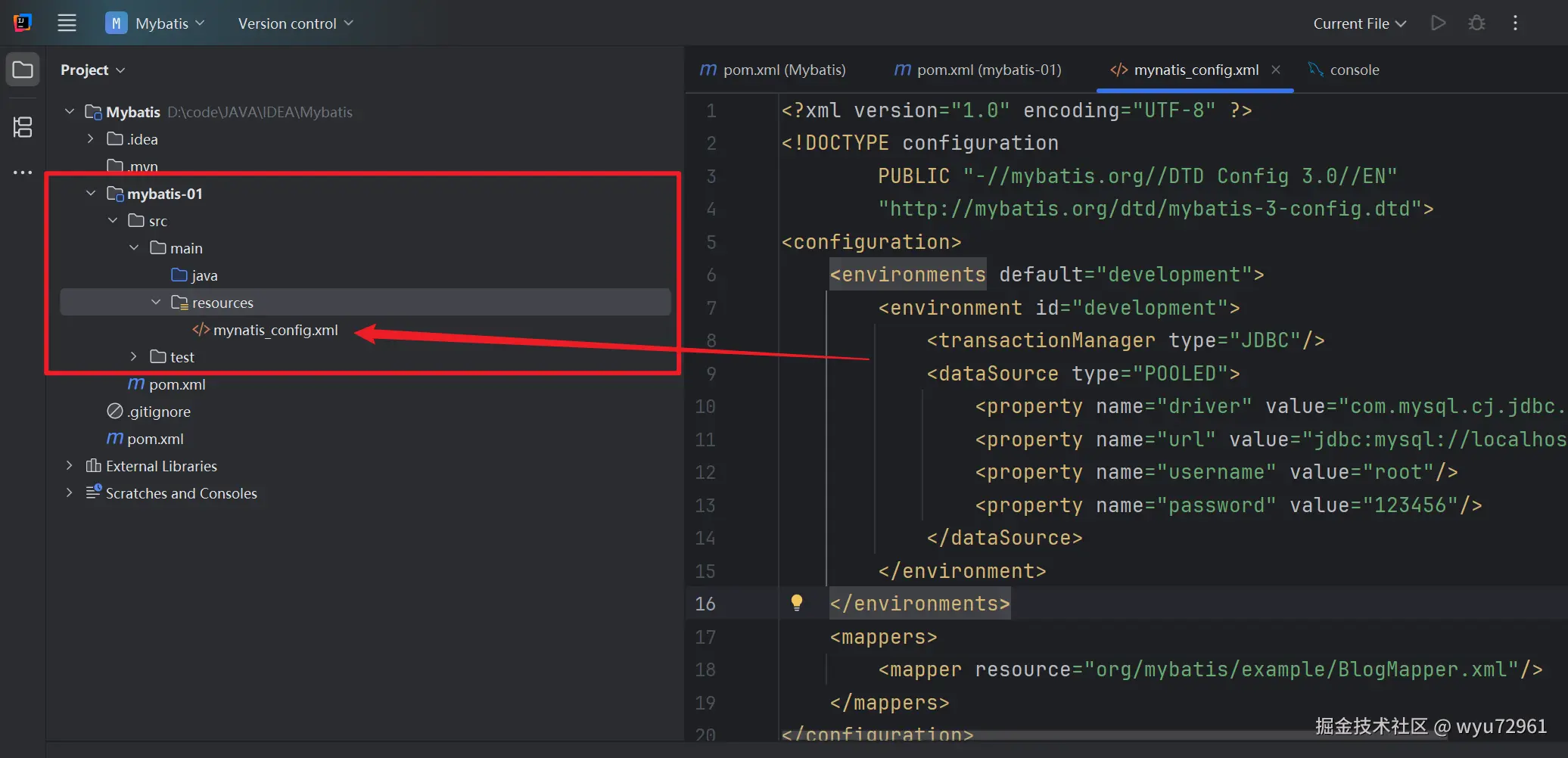Toggle the Project tool window folder icon
Image resolution: width=1568 pixels, height=758 pixels.
point(23,70)
